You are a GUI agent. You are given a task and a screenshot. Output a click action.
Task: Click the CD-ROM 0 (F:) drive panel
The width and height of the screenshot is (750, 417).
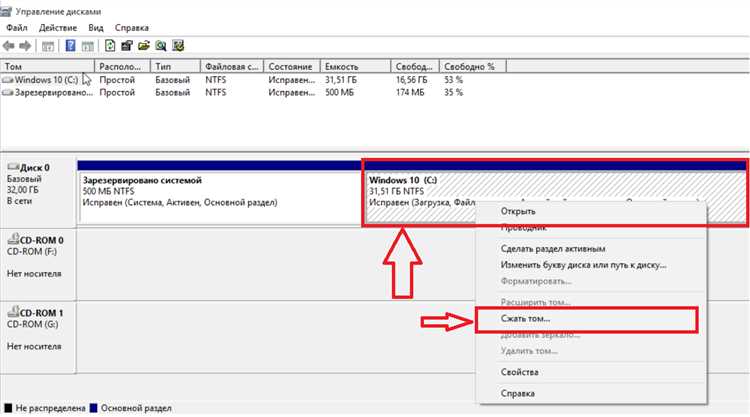coord(38,264)
